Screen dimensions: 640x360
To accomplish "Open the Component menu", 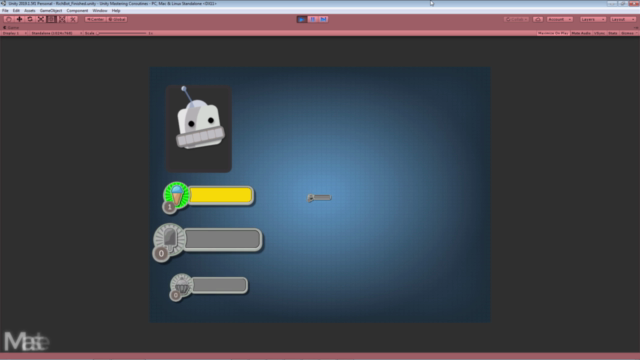I will [x=77, y=11].
